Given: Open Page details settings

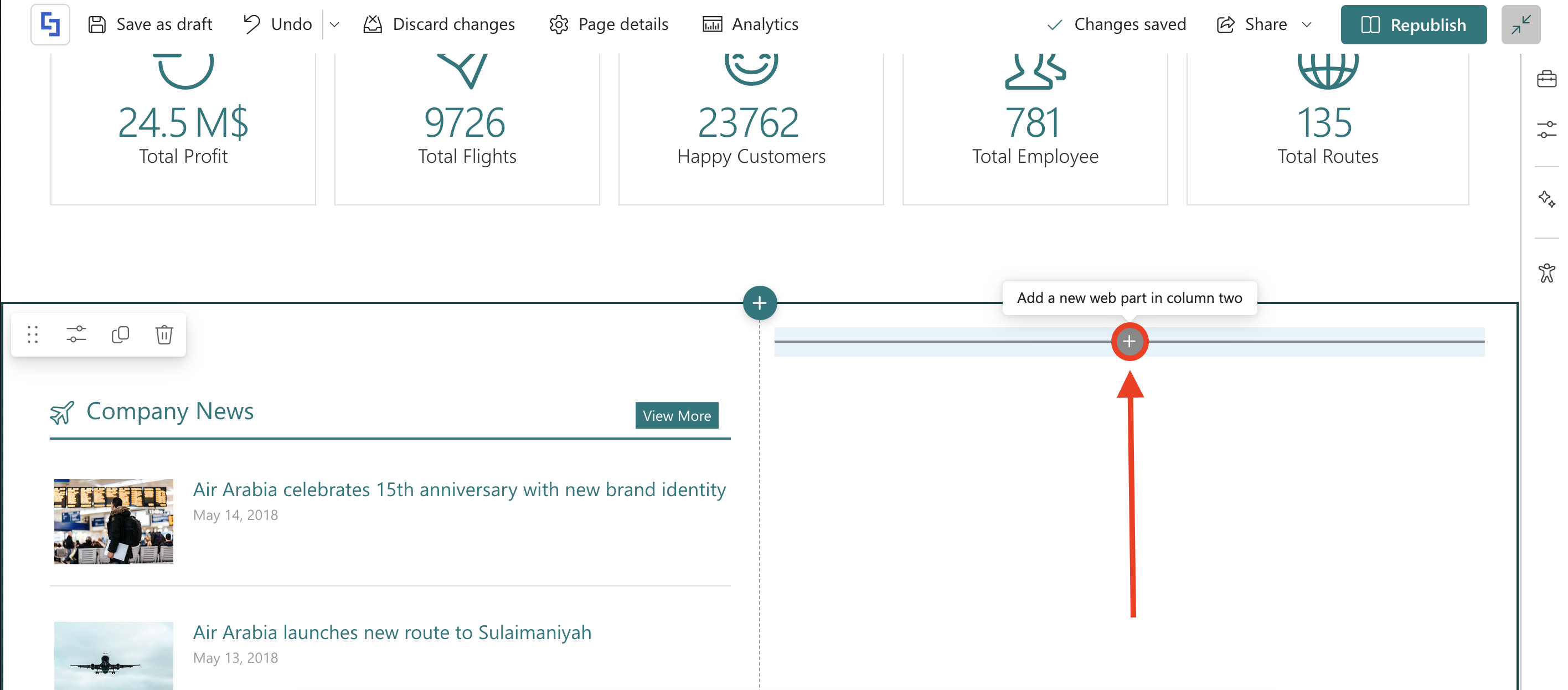Looking at the screenshot, I should (608, 24).
